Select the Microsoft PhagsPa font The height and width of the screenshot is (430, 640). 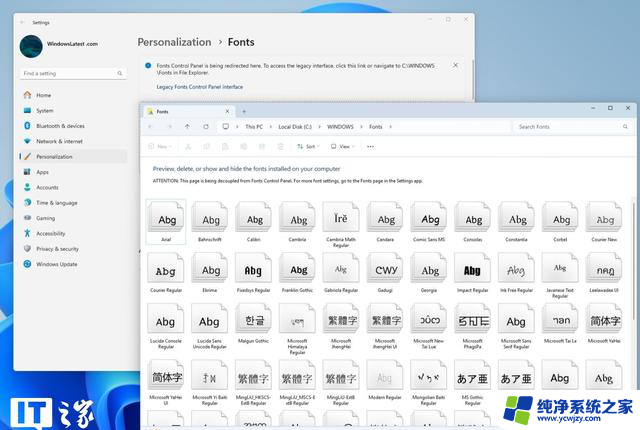pyautogui.click(x=473, y=326)
